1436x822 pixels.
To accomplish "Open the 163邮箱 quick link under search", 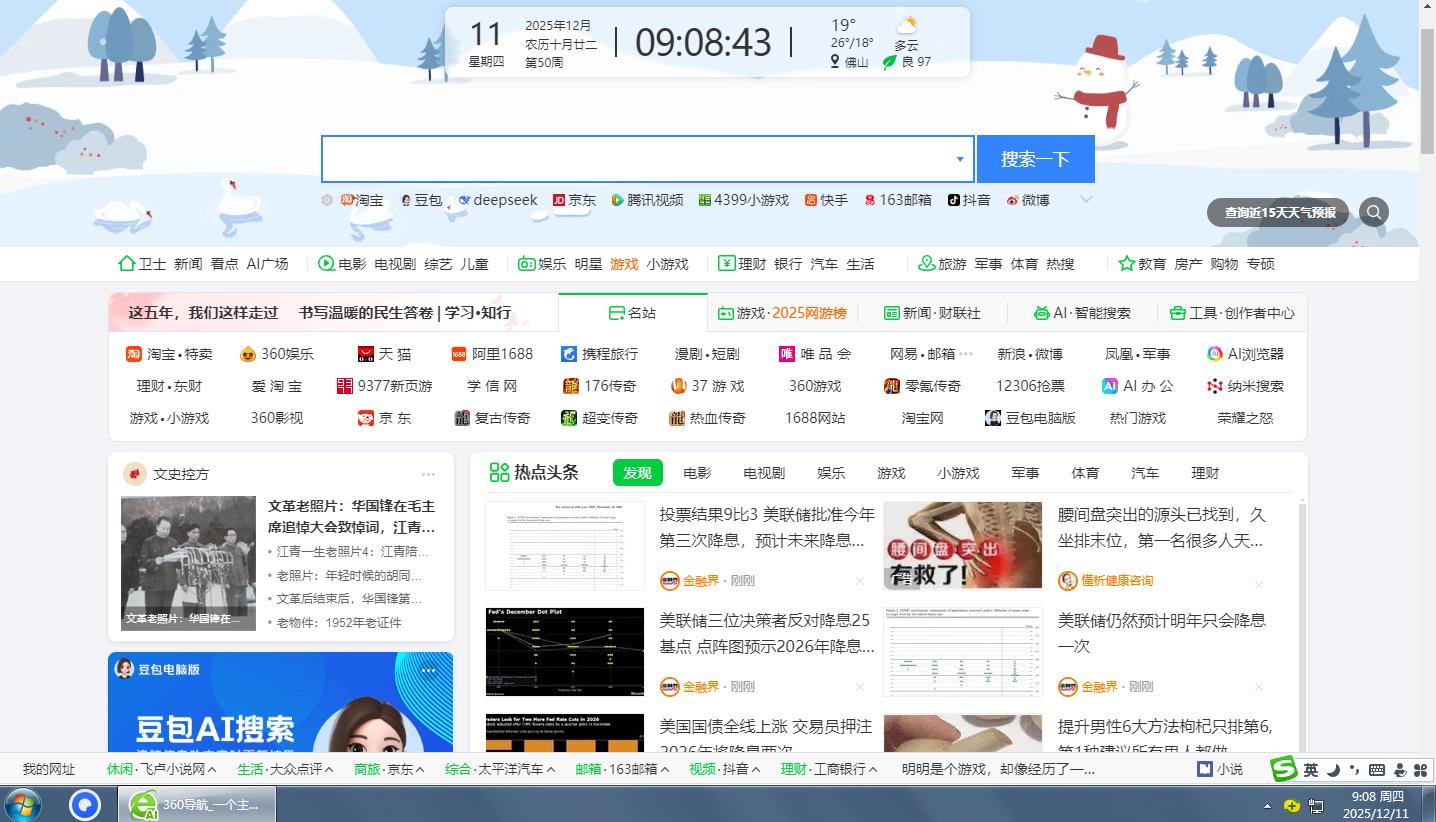I will click(898, 200).
